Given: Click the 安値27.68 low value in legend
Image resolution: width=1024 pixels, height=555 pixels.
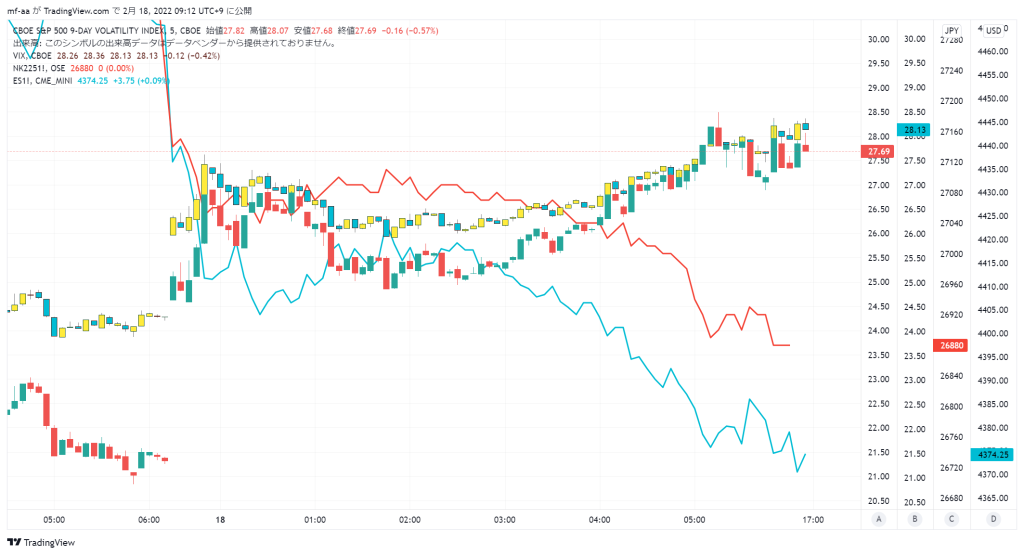Looking at the screenshot, I should pos(313,31).
